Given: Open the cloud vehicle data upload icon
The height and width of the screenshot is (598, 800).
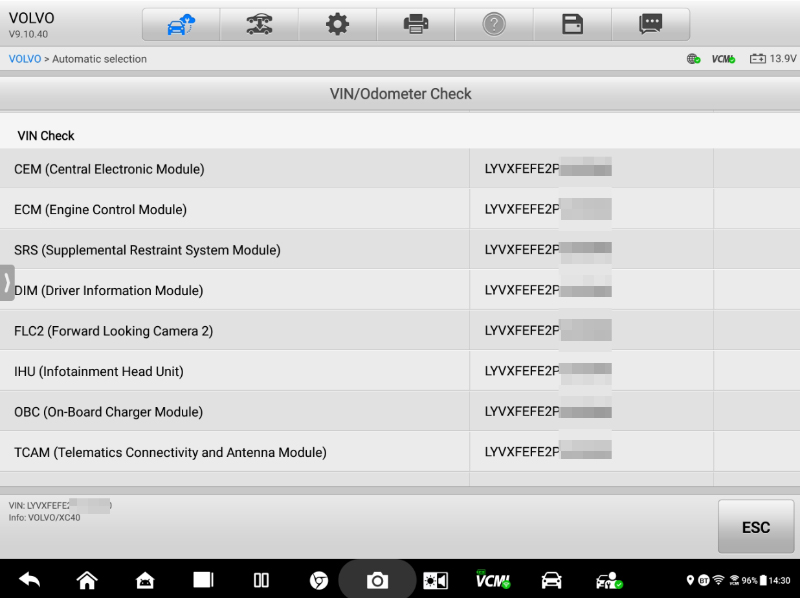Looking at the screenshot, I should [x=180, y=24].
